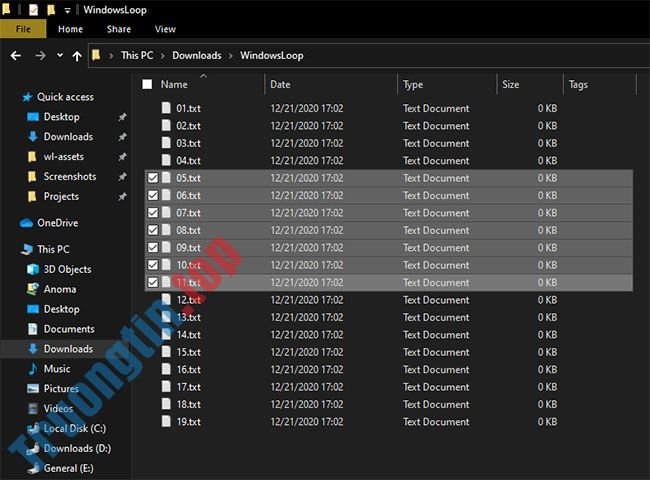Expand chevron after Downloads breadcrumb

pos(230,56)
